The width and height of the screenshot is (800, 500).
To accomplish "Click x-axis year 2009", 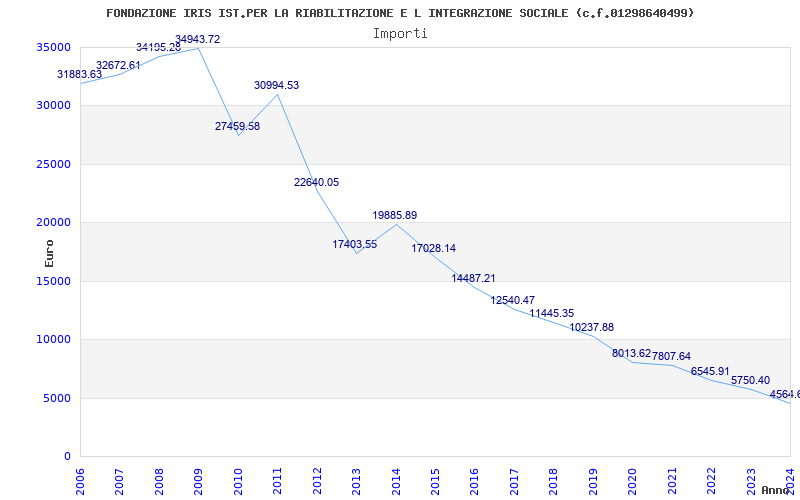I will coord(198,481).
